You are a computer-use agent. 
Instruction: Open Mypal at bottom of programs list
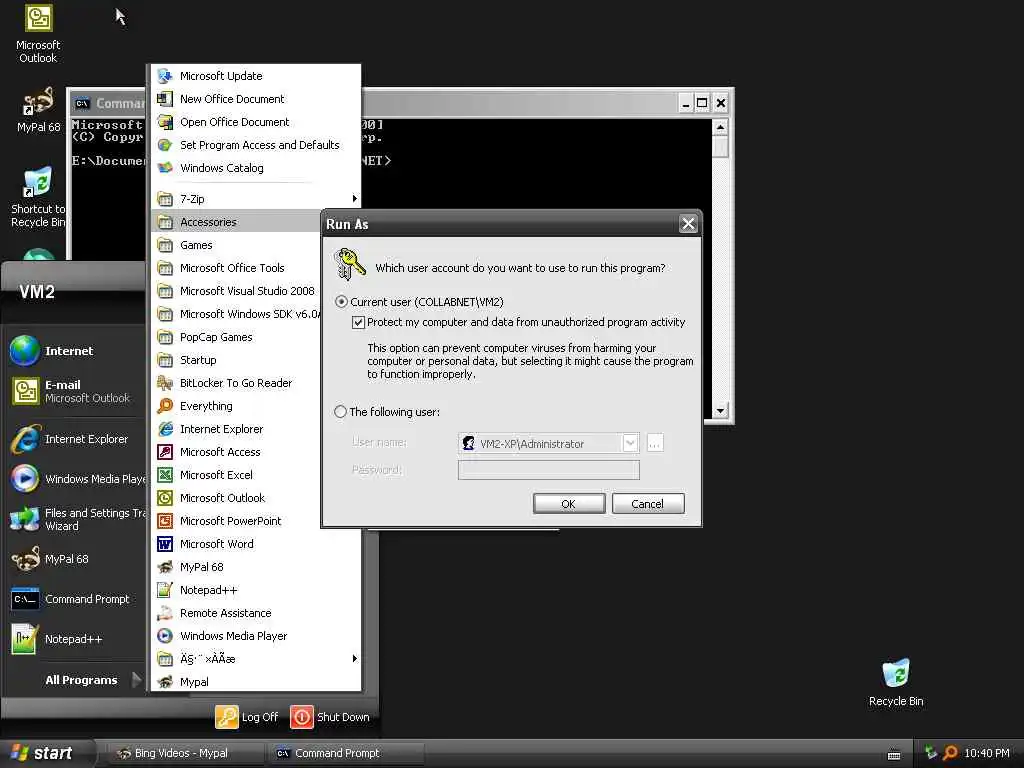(x=255, y=682)
